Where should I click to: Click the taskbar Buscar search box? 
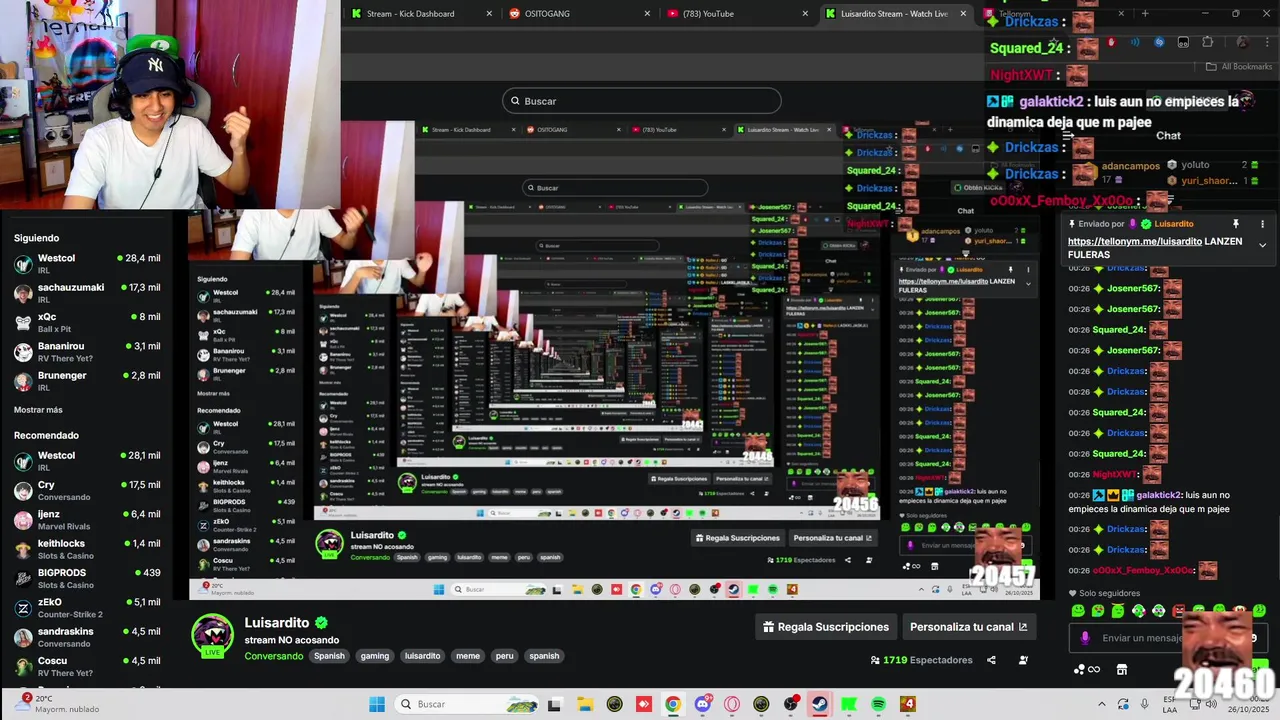[x=468, y=704]
